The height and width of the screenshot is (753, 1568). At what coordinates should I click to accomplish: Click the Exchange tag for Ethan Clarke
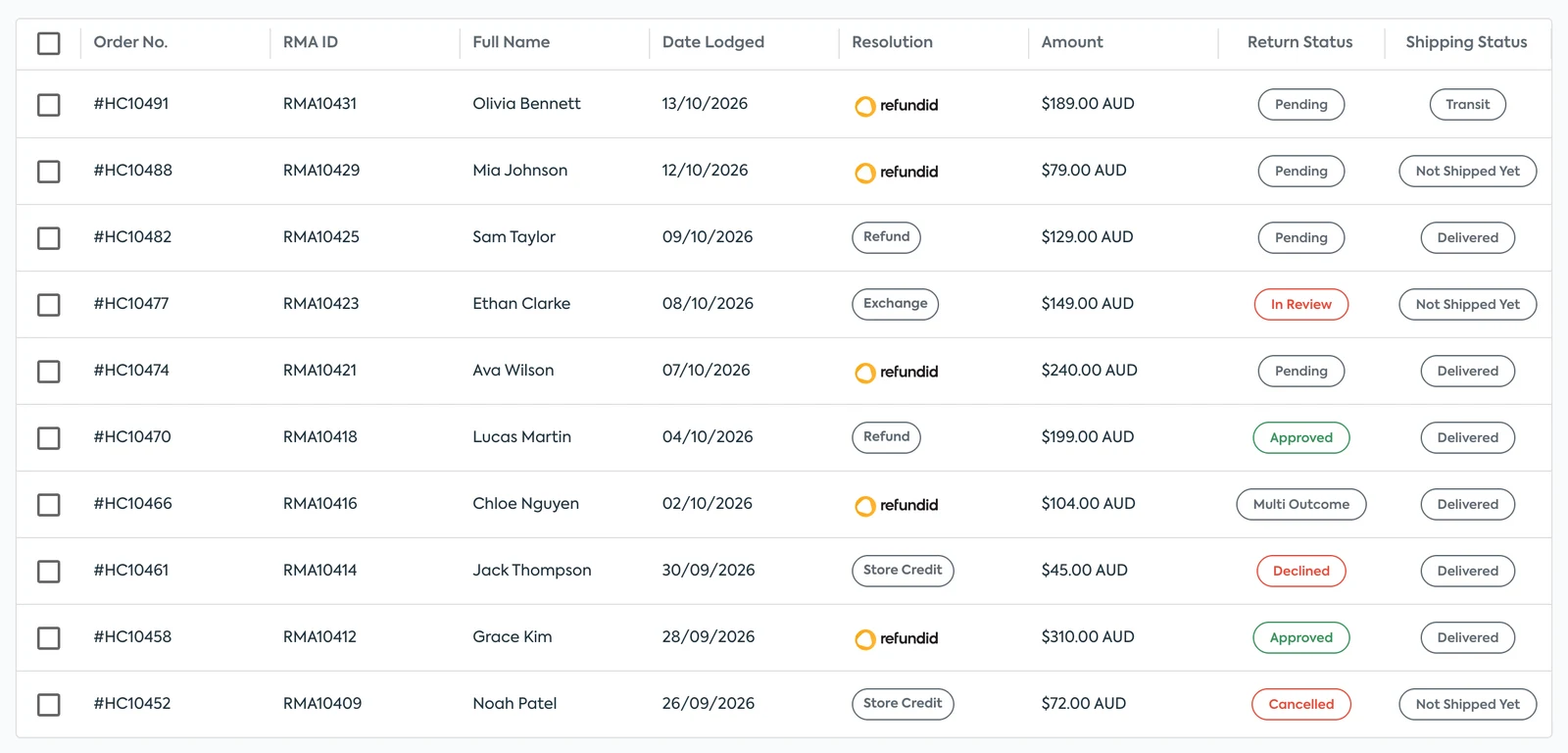pos(895,304)
